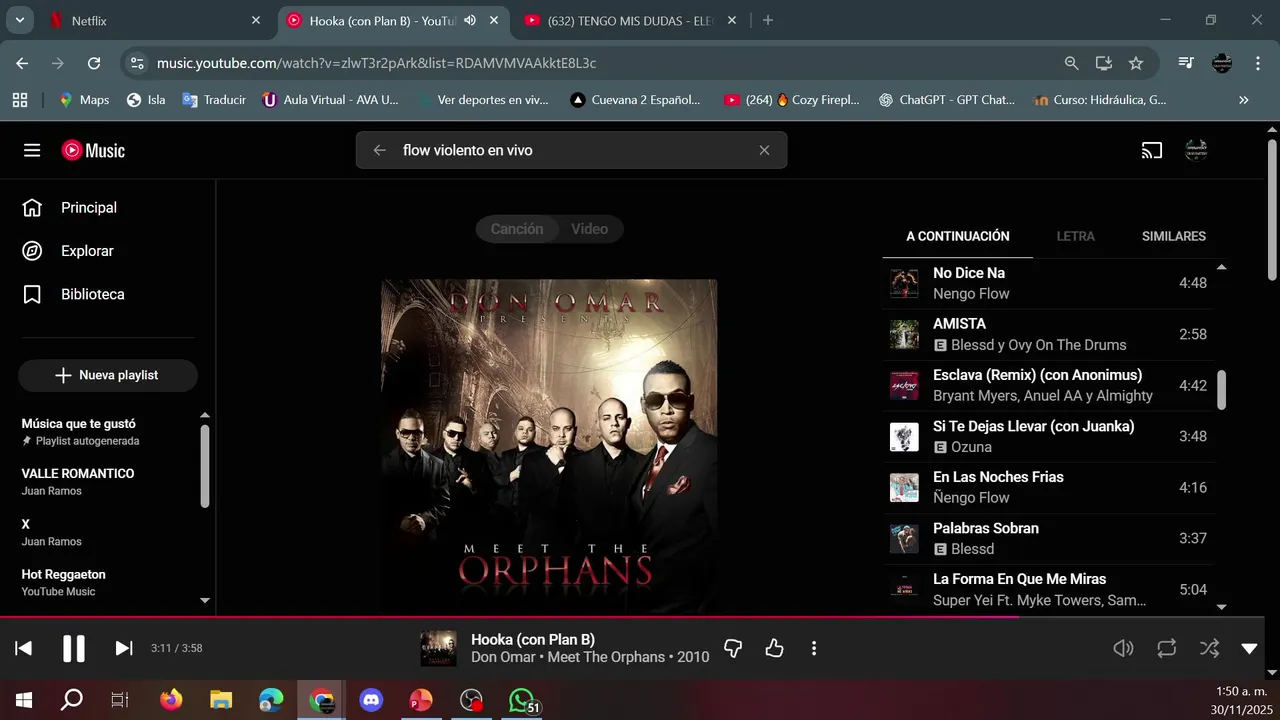
Task: Play AMISTA by Blessd in queue
Action: click(1049, 334)
